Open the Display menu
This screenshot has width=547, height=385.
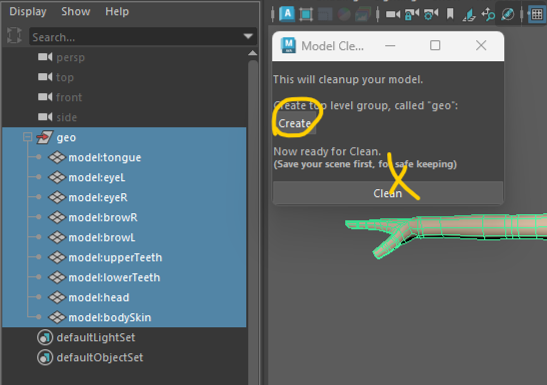click(28, 12)
